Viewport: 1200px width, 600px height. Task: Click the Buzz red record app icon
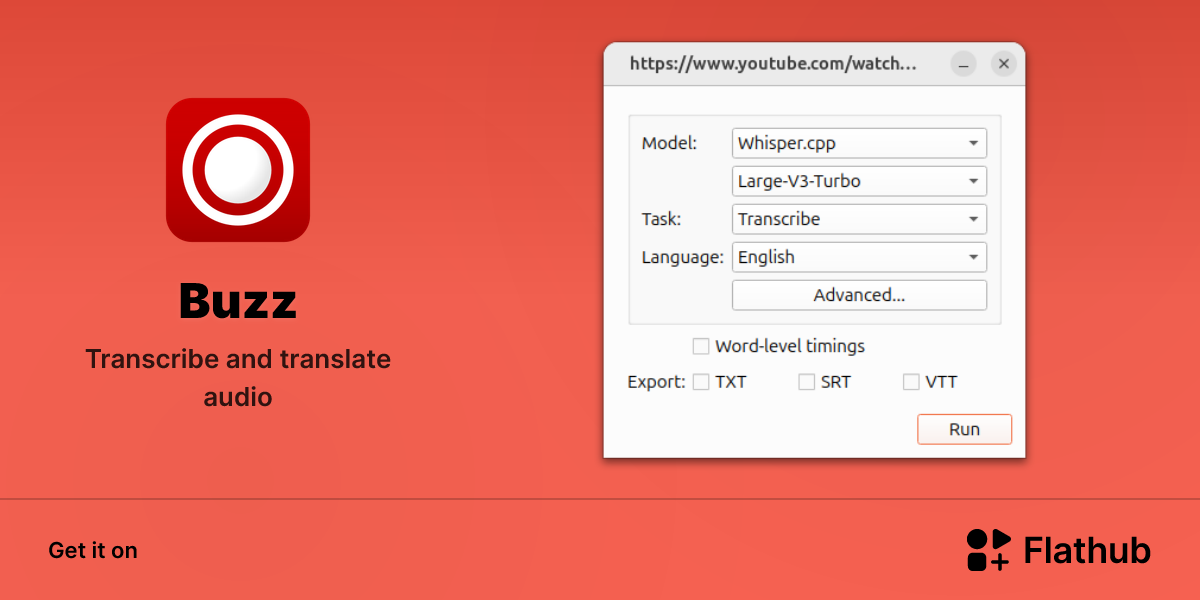(238, 170)
